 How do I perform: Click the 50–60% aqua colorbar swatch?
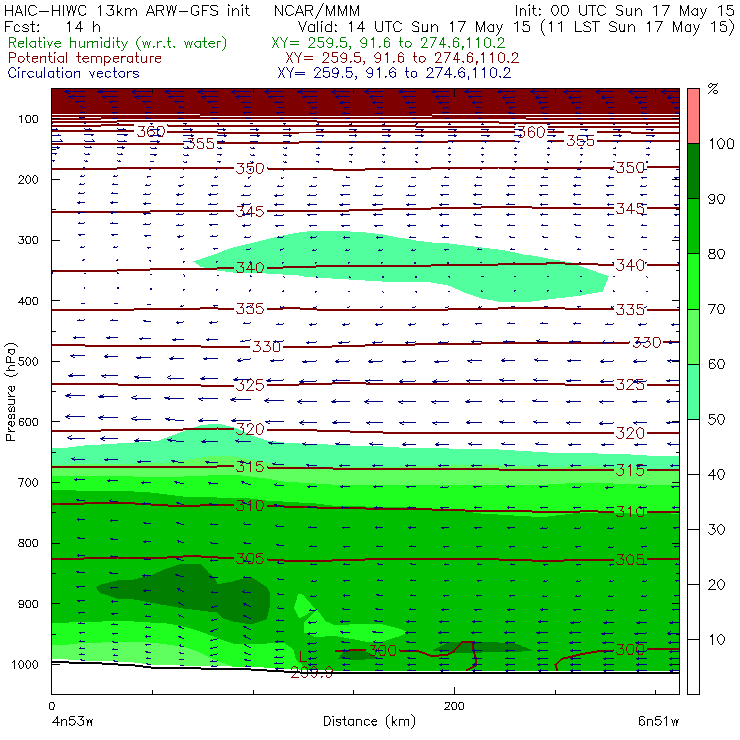coord(693,392)
